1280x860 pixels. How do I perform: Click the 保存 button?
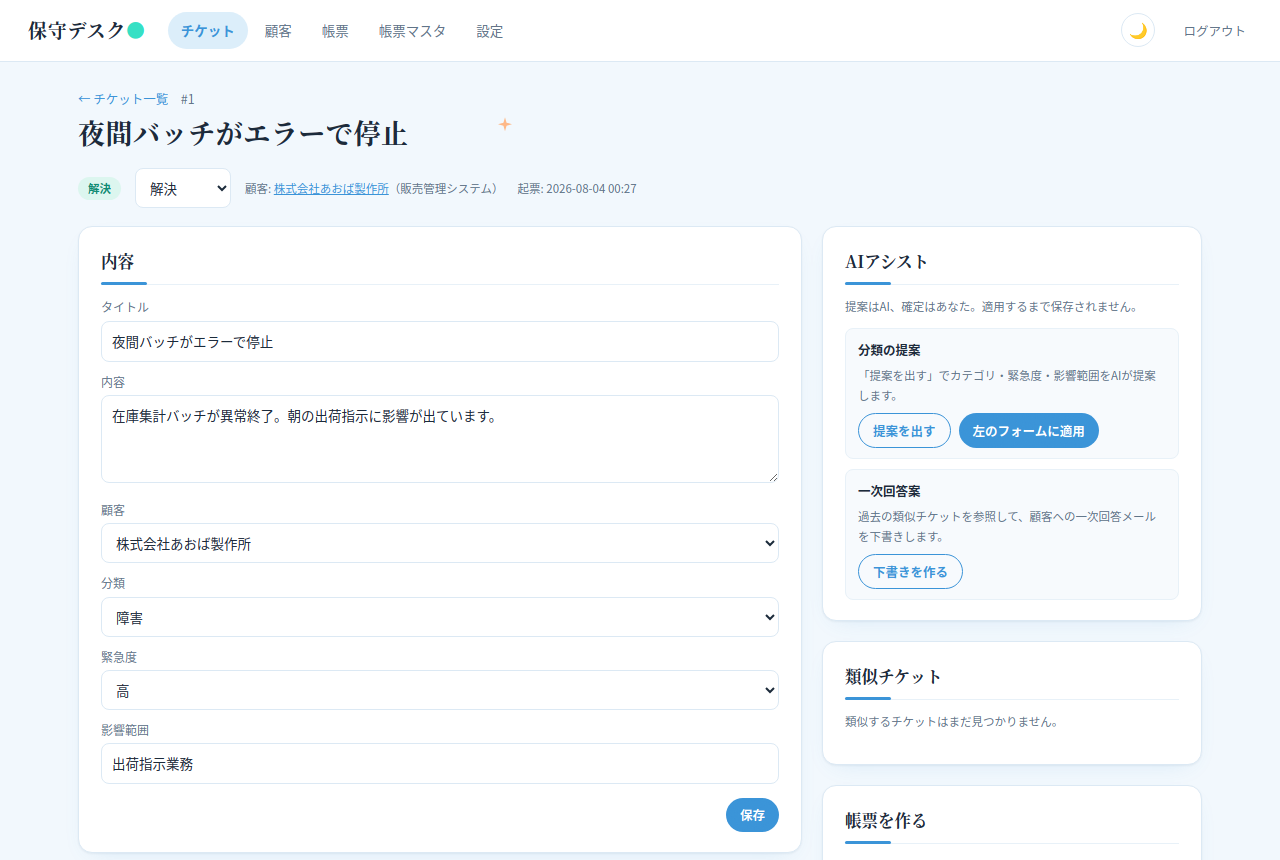[752, 815]
